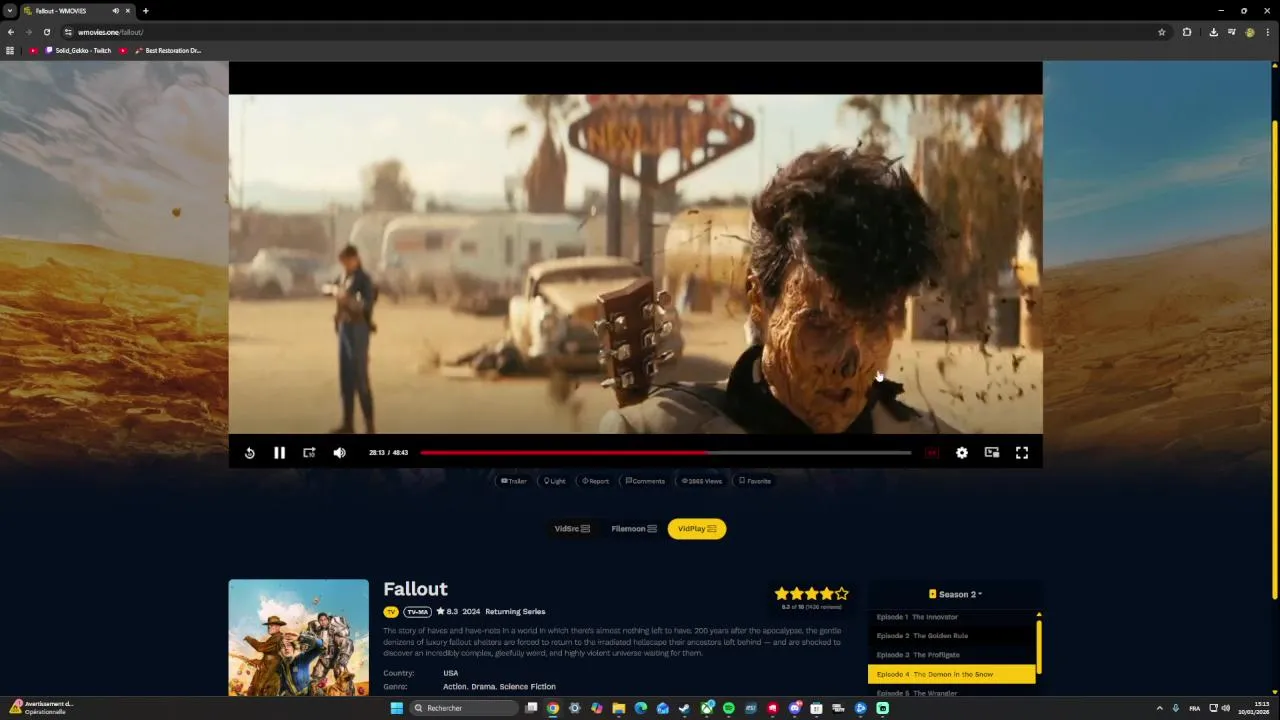Open Spotify from the taskbar
This screenshot has width=1280, height=720.
pyautogui.click(x=728, y=708)
